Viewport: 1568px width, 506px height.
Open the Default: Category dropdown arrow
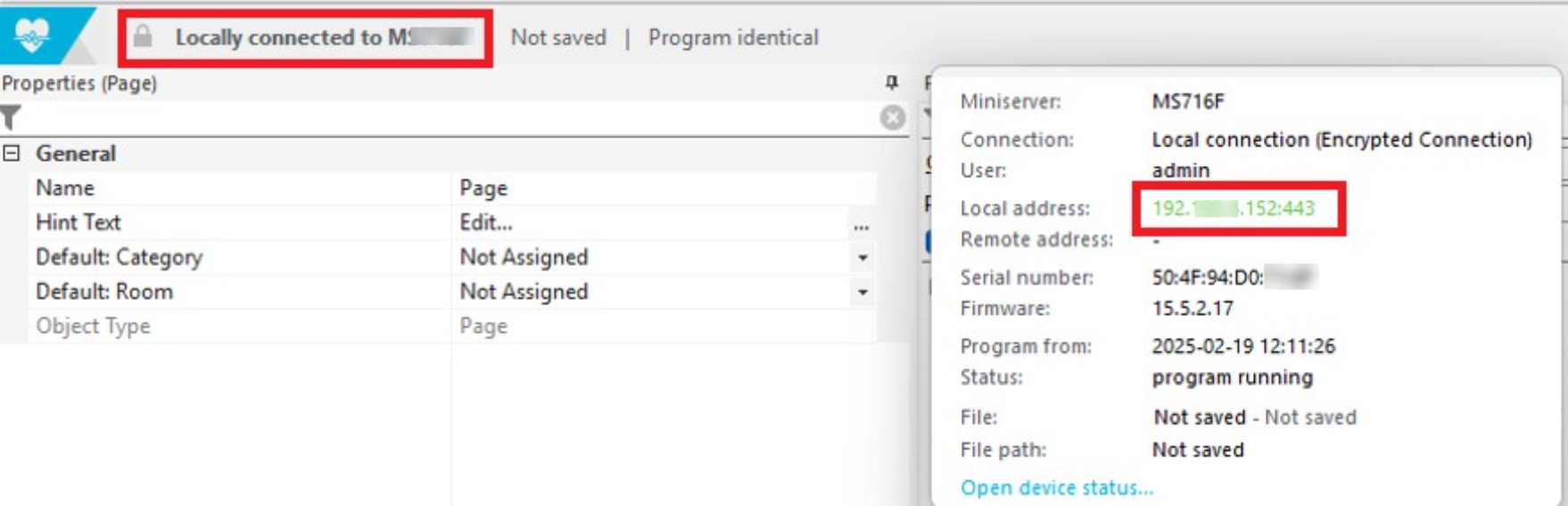(x=862, y=258)
